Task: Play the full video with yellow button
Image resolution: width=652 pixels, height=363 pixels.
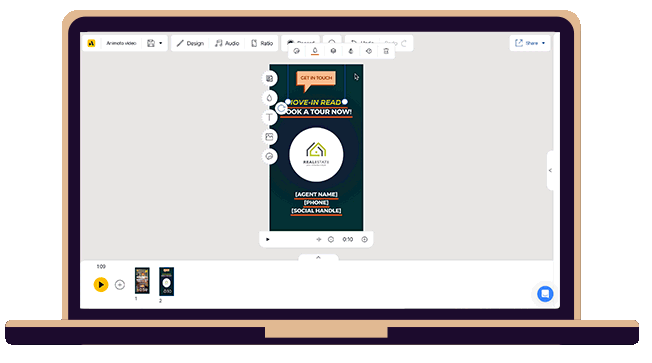Action: pos(101,285)
